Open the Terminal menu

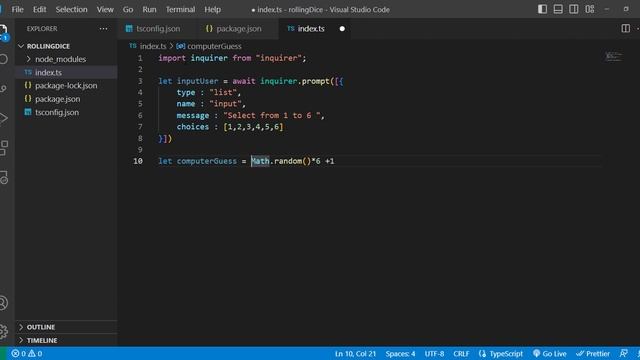point(180,9)
